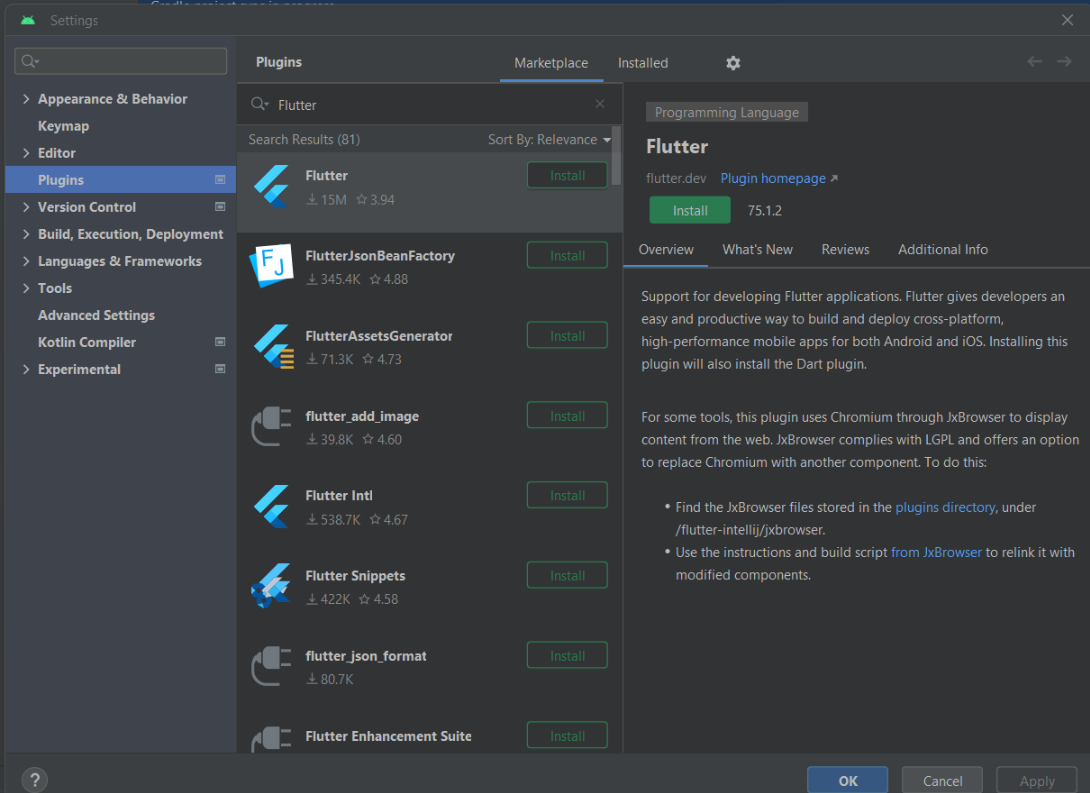Close the Settings dialog window
The width and height of the screenshot is (1090, 793).
(x=1068, y=20)
